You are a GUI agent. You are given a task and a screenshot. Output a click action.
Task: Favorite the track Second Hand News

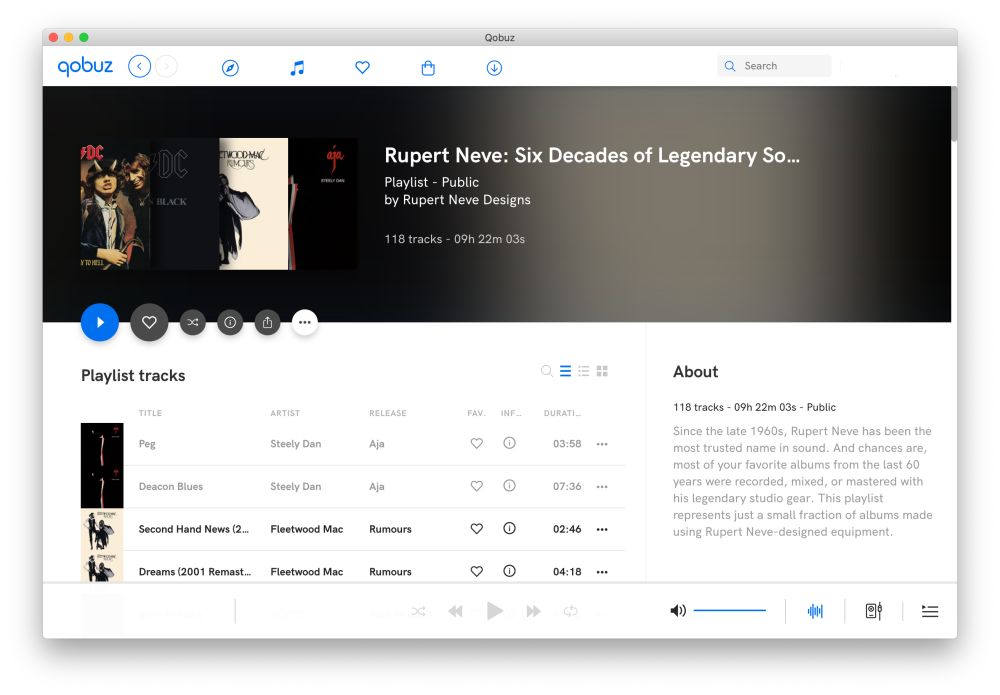coord(476,529)
